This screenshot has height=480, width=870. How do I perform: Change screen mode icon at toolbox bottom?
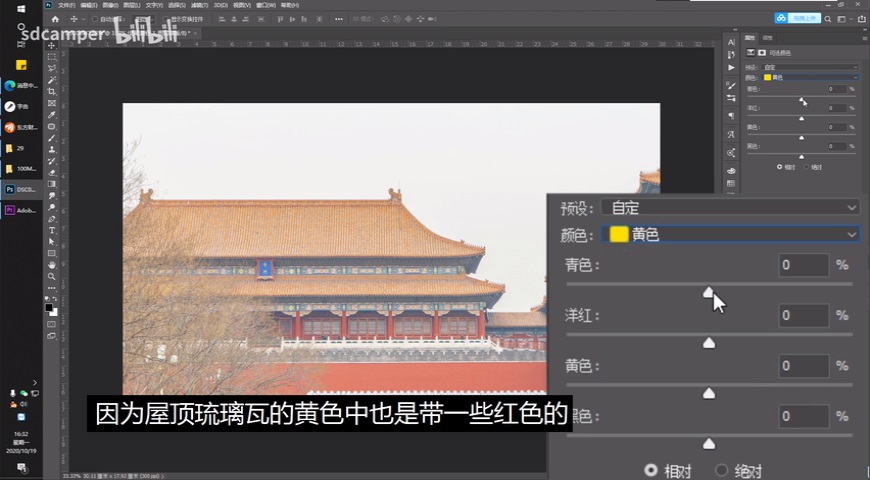pos(51,336)
